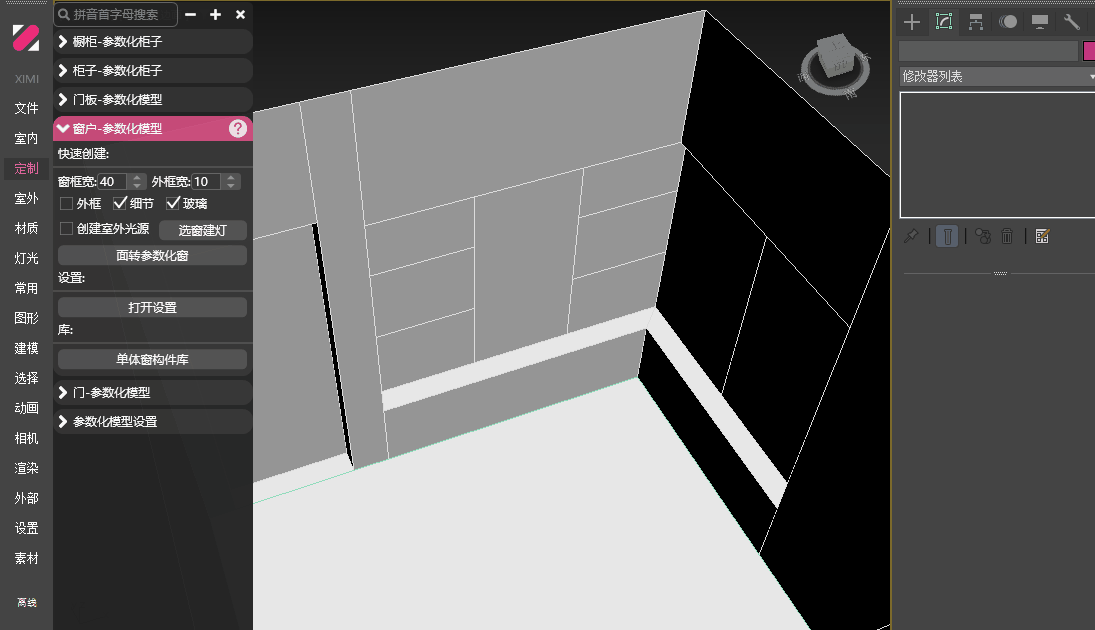Click the empty modifier stack list
This screenshot has height=630, width=1095.
(x=997, y=155)
